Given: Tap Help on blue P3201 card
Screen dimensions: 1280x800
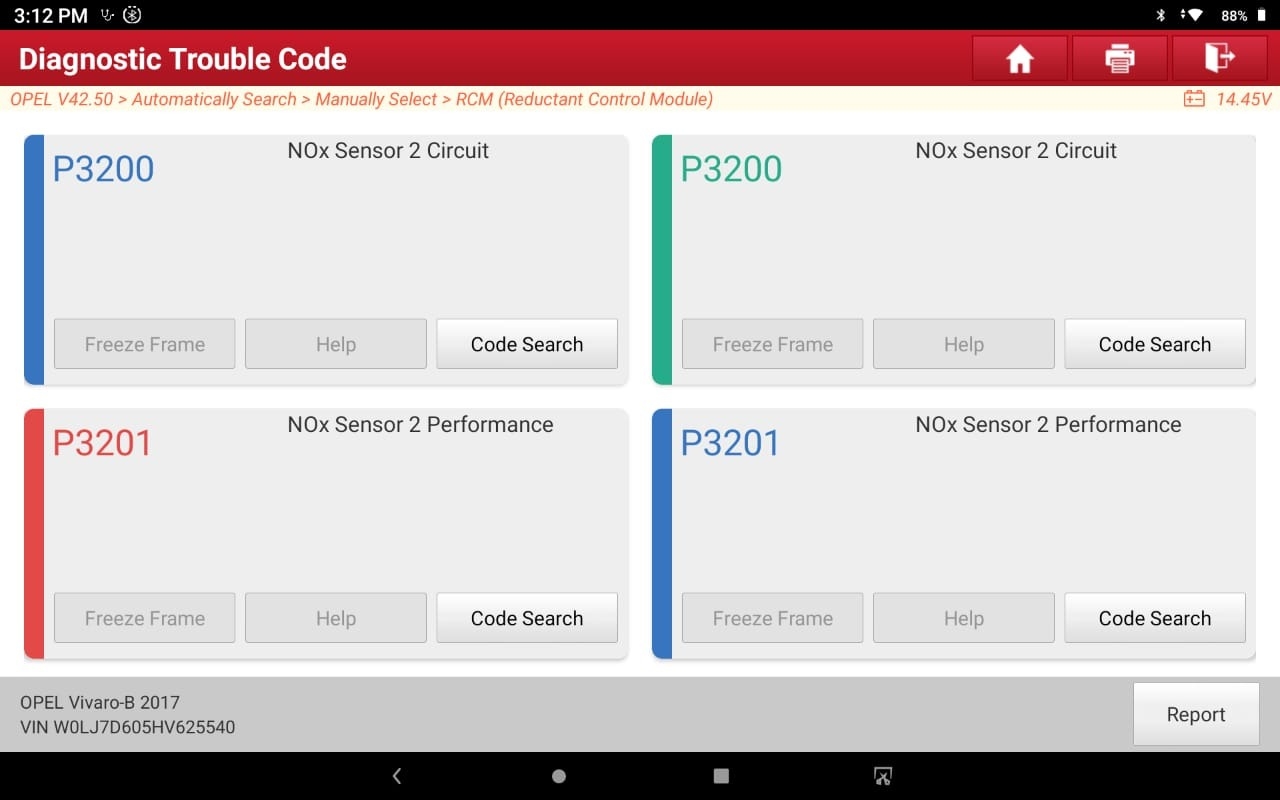Looking at the screenshot, I should tap(964, 618).
